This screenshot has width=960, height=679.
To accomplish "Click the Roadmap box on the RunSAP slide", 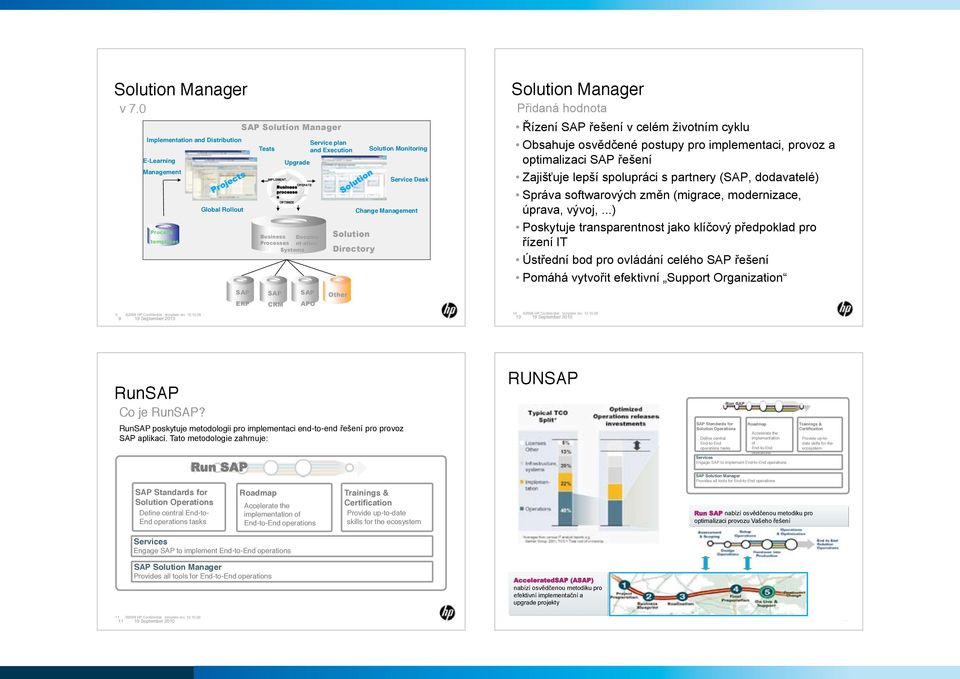I will pos(283,507).
